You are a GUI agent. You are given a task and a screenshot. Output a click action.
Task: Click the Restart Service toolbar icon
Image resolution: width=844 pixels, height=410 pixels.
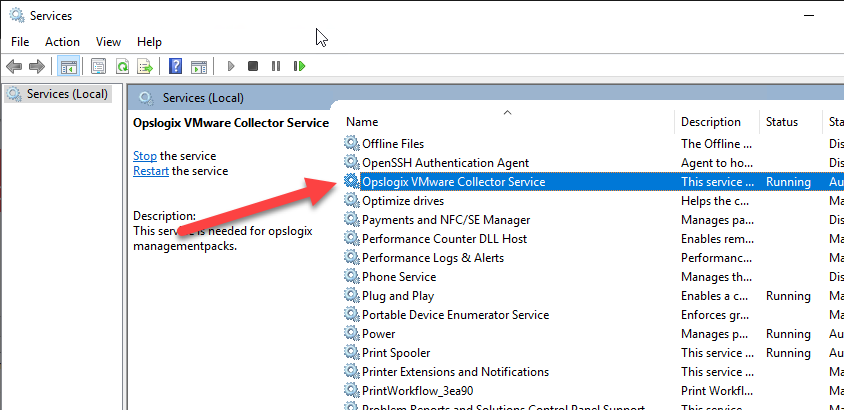299,66
